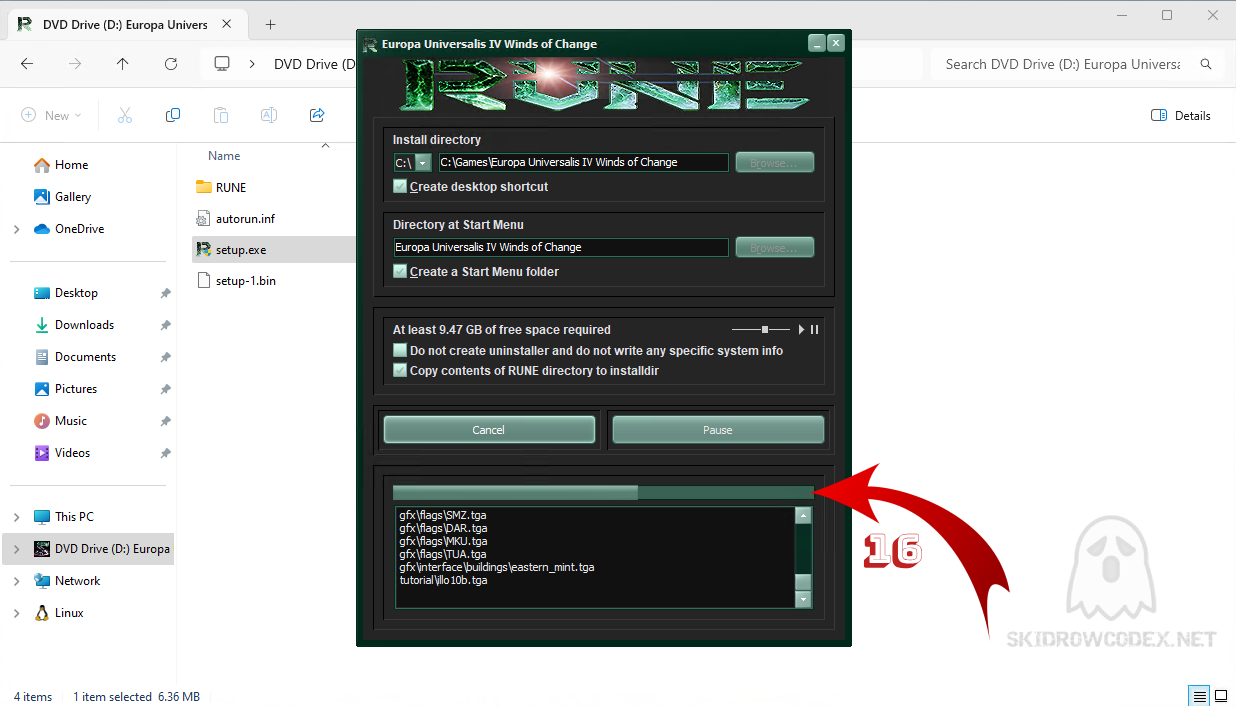Image resolution: width=1236 pixels, height=706 pixels.
Task: Expand This PC tree node
Action: [x=16, y=517]
